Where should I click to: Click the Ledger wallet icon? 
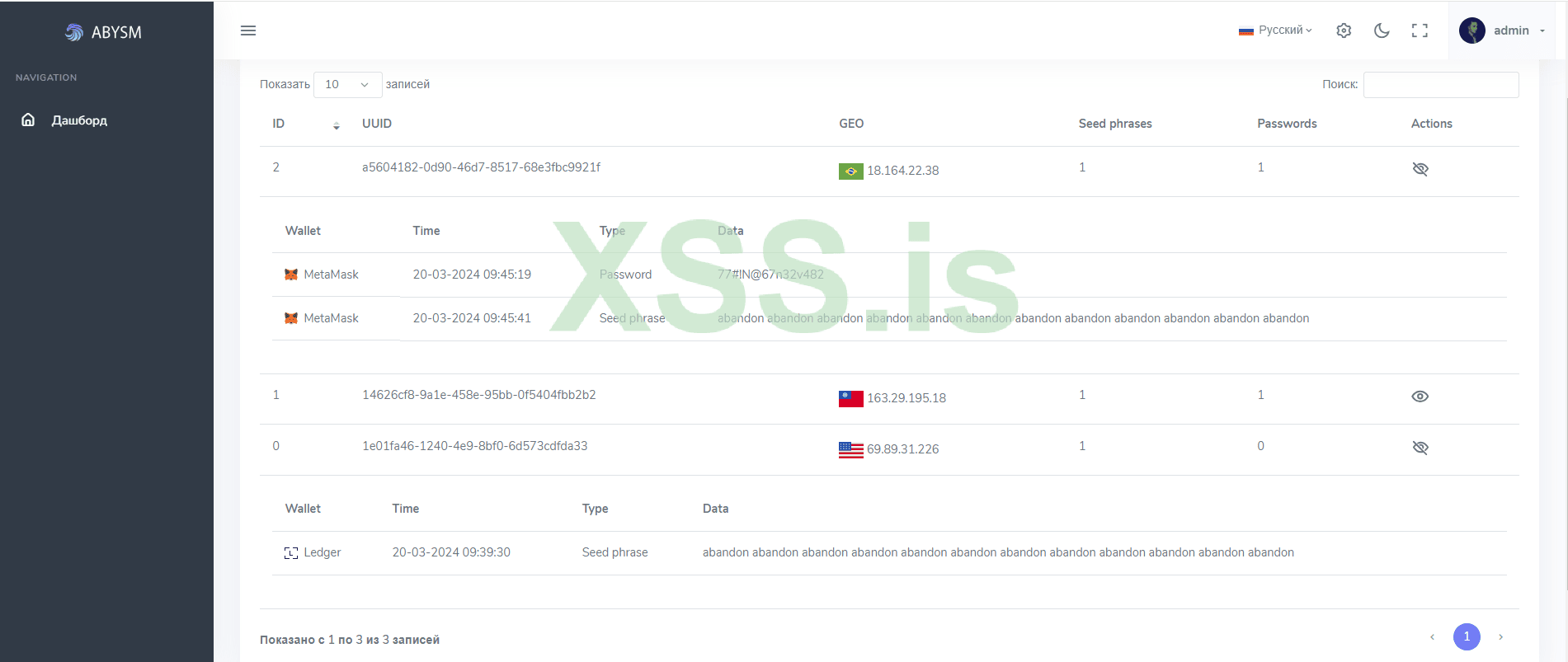coord(291,552)
